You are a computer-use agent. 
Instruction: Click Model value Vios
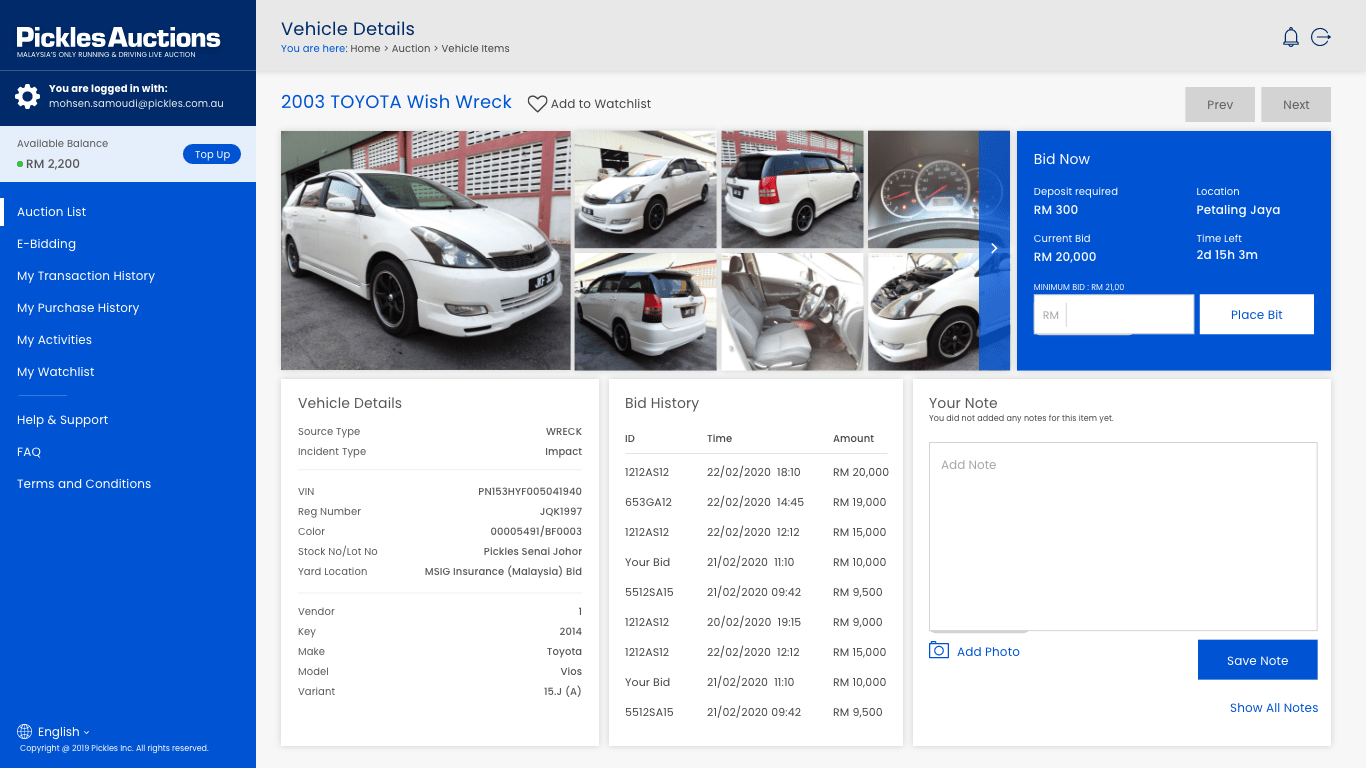(571, 672)
